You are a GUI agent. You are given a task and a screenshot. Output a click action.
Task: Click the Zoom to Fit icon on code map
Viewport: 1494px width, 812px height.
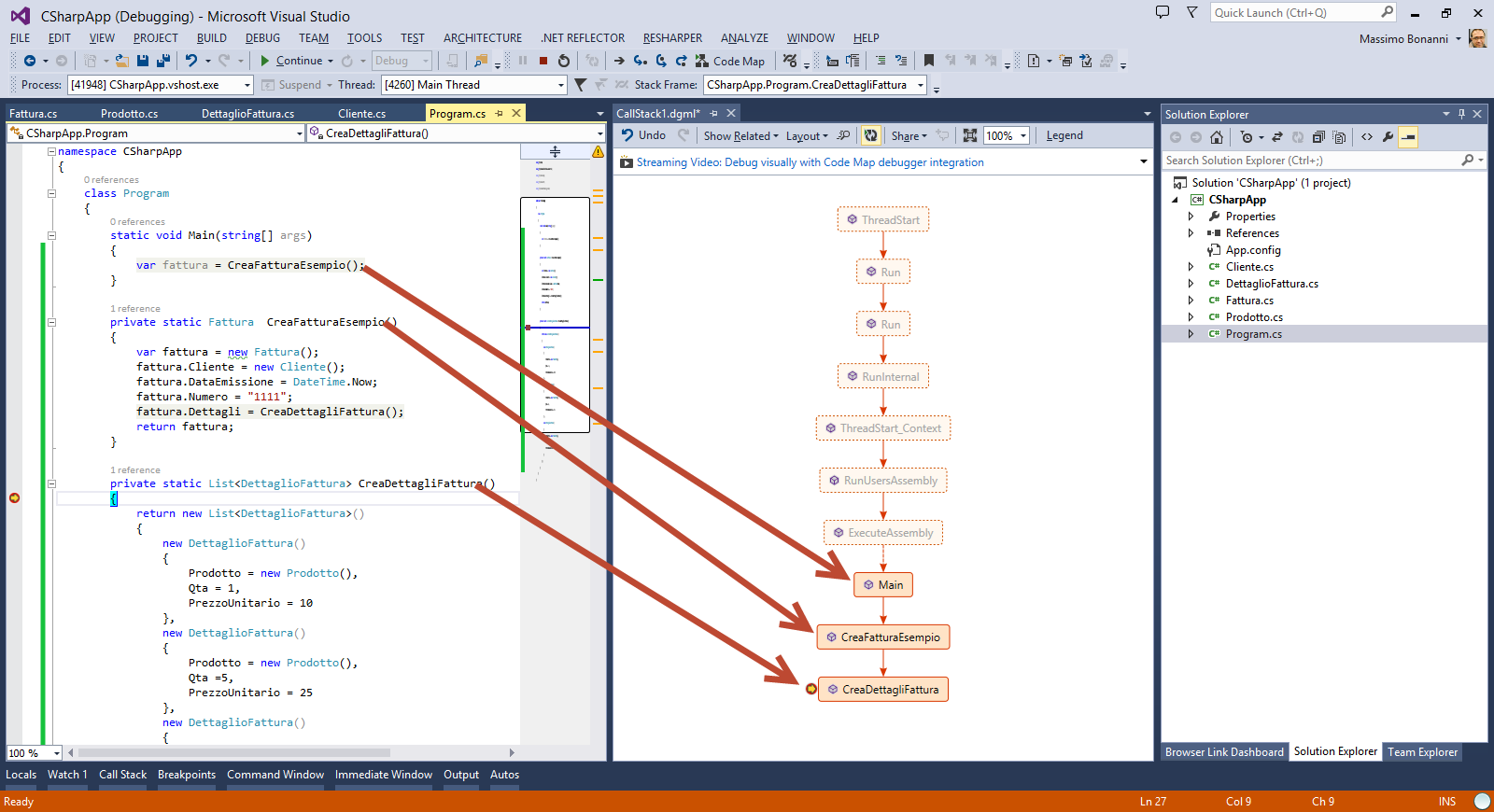pos(970,135)
